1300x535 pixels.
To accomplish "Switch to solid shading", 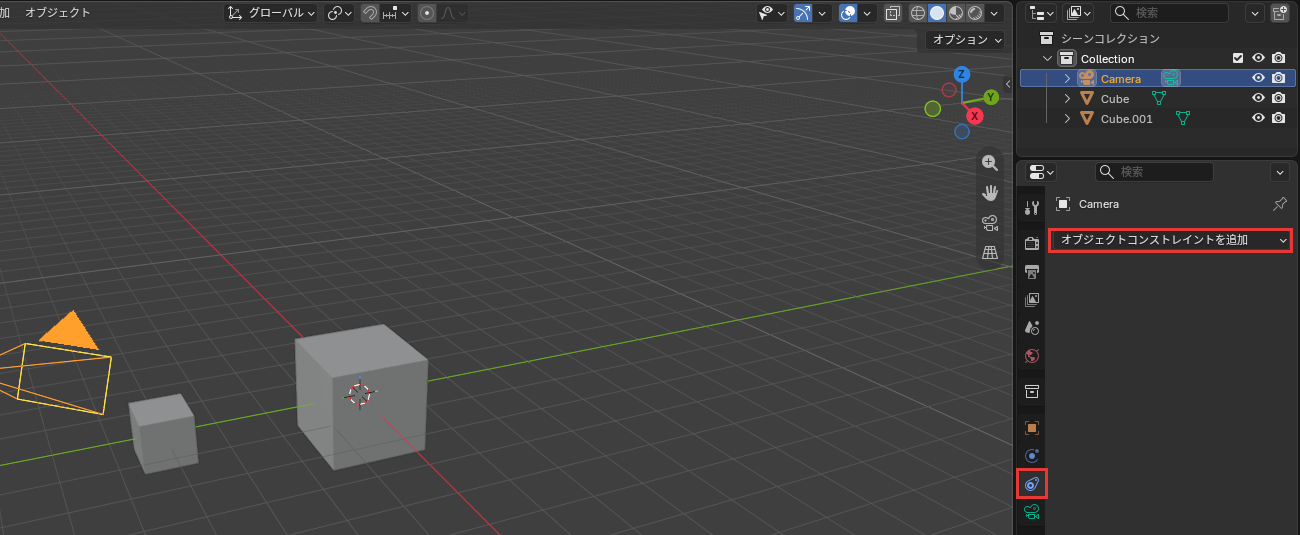I will pos(937,13).
